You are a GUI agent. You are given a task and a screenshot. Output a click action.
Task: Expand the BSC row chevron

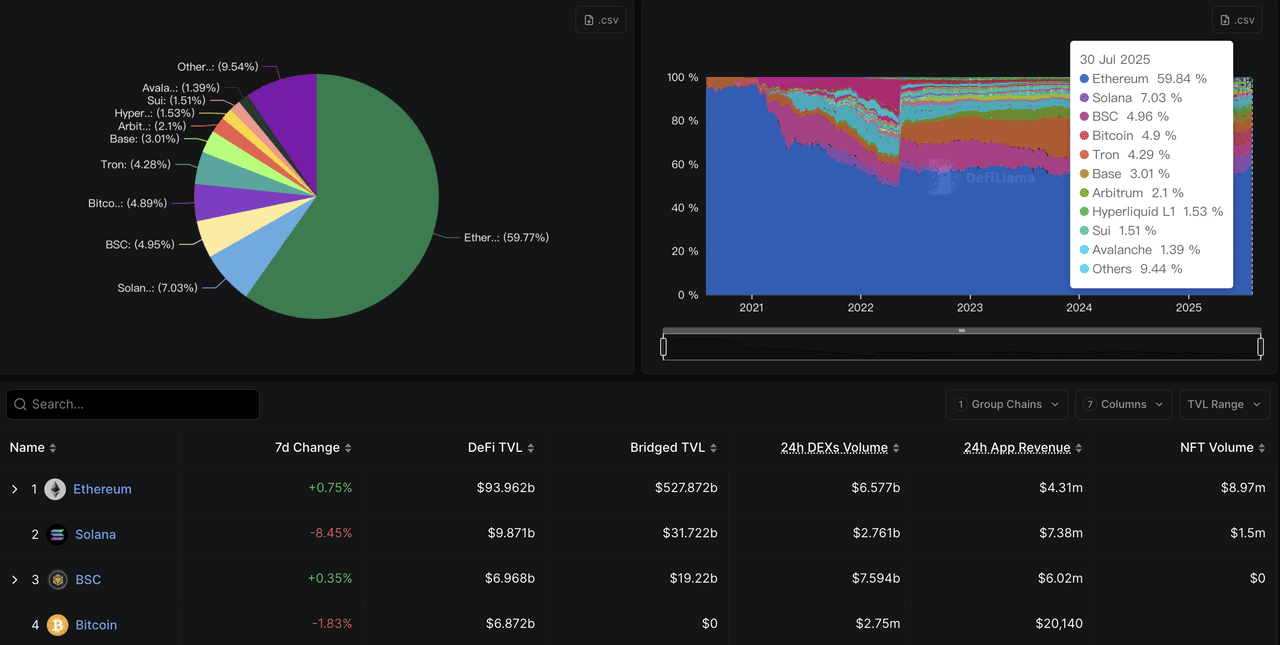coord(14,579)
